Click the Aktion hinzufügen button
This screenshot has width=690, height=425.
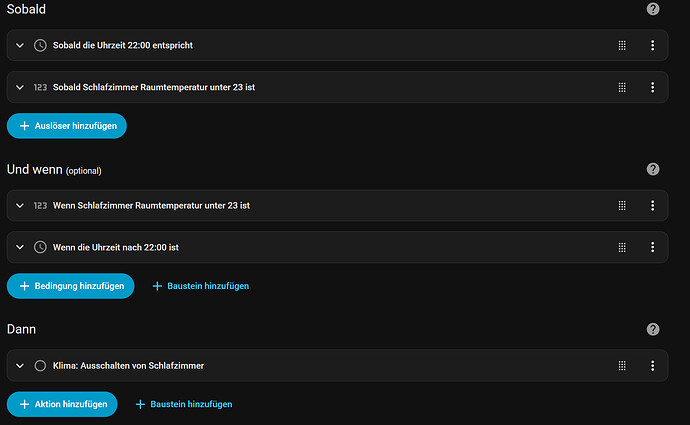[62, 404]
